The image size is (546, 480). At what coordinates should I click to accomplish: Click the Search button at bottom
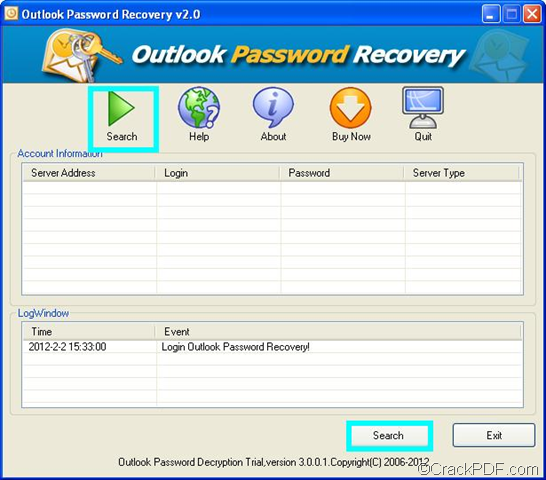(x=389, y=435)
